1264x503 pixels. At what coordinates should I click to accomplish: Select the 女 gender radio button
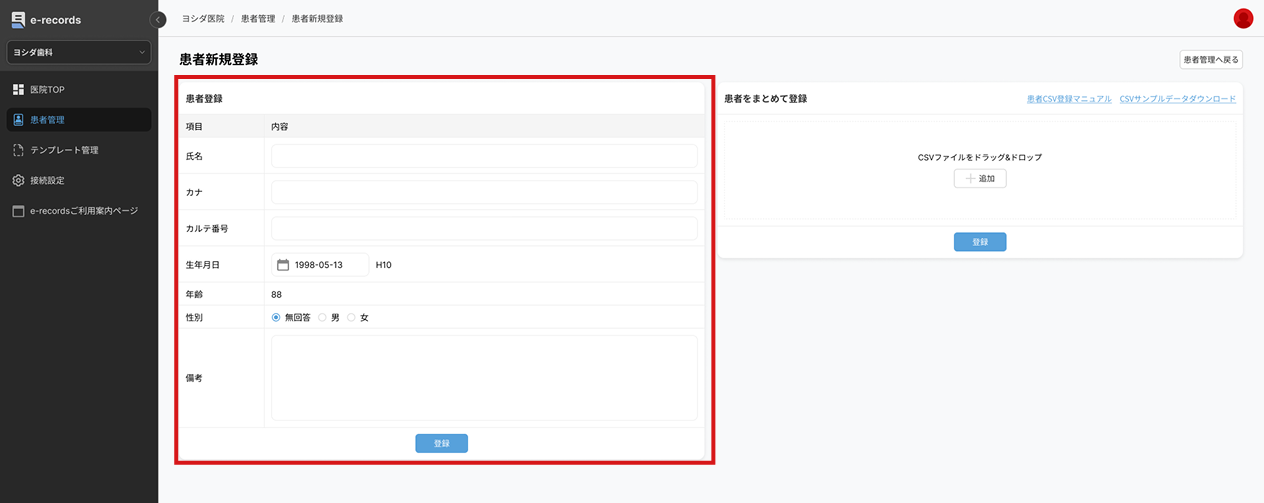(x=351, y=317)
